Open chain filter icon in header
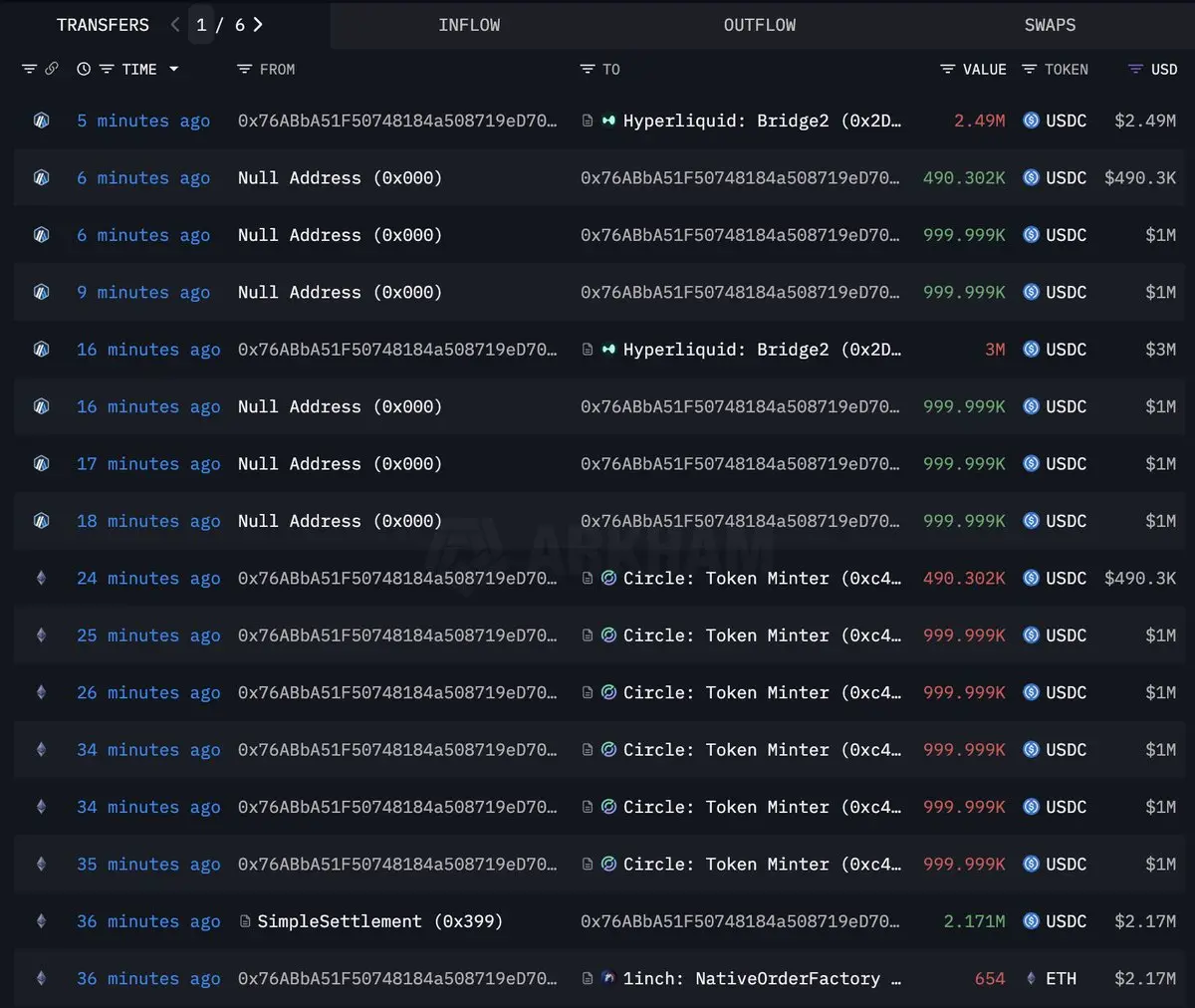 click(29, 70)
